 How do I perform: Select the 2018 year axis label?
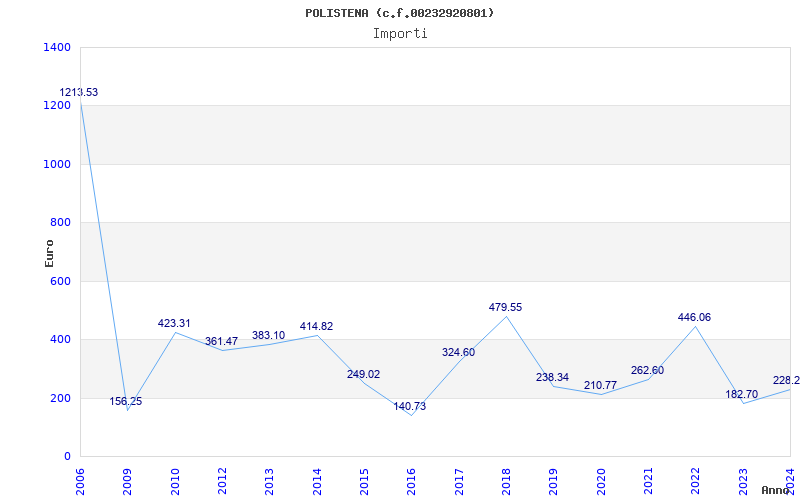click(x=506, y=481)
